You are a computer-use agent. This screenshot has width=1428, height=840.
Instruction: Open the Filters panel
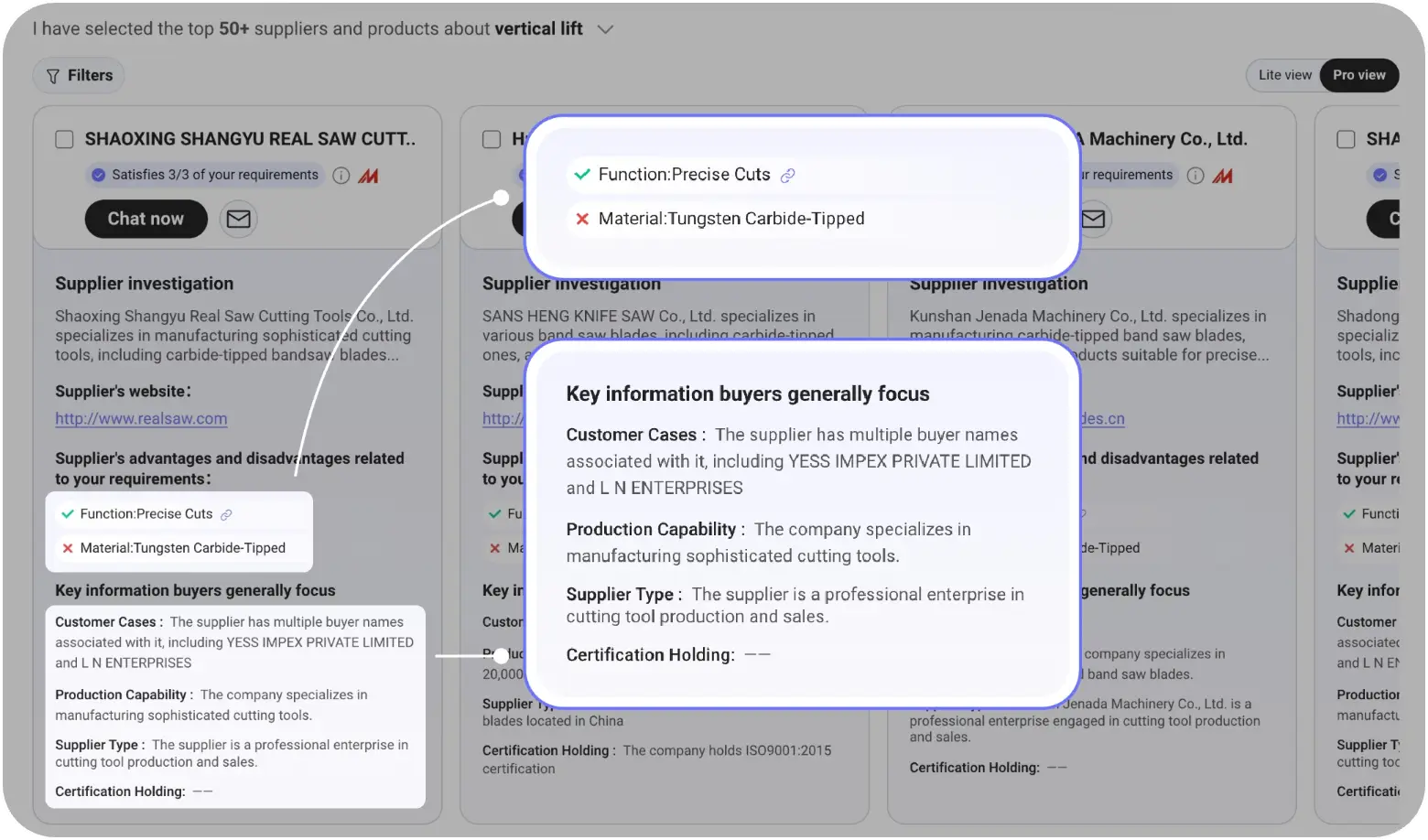point(79,76)
